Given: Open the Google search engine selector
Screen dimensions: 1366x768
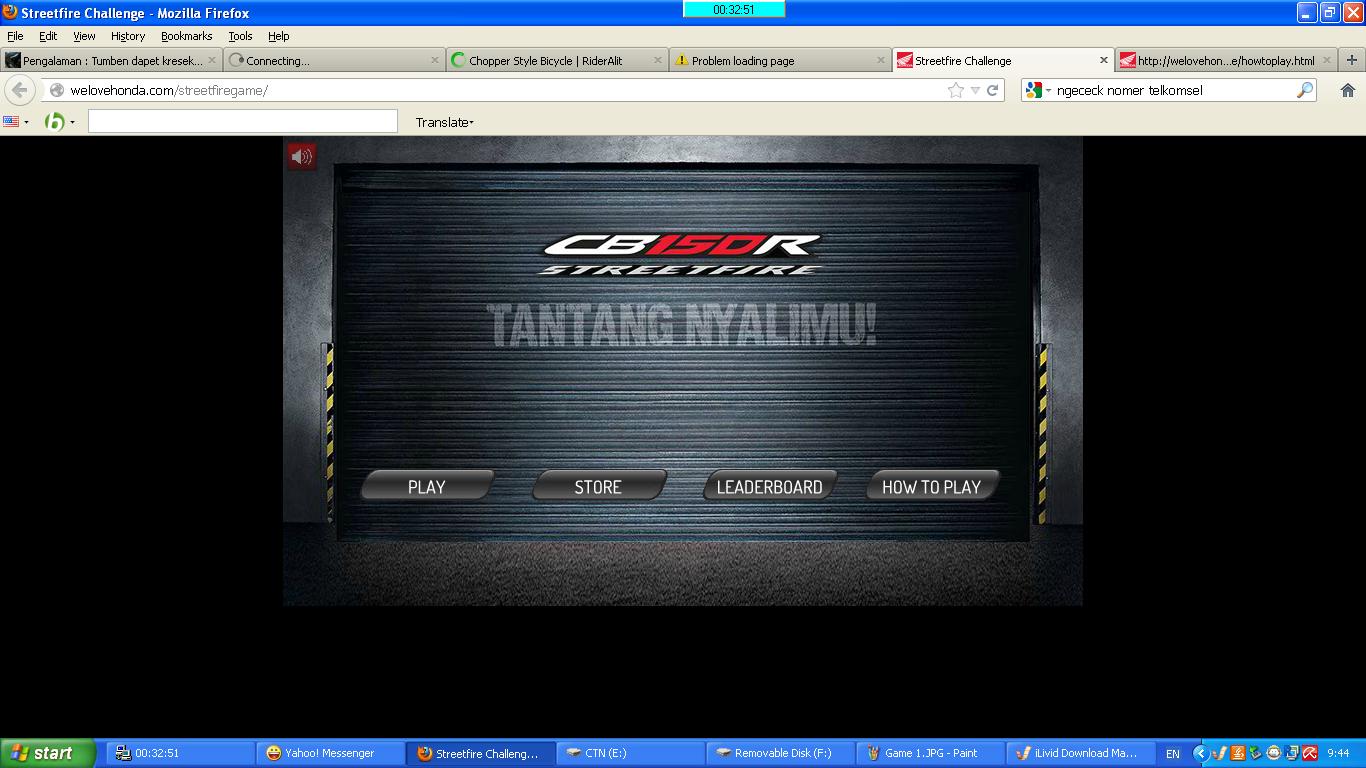Looking at the screenshot, I should 1037,90.
